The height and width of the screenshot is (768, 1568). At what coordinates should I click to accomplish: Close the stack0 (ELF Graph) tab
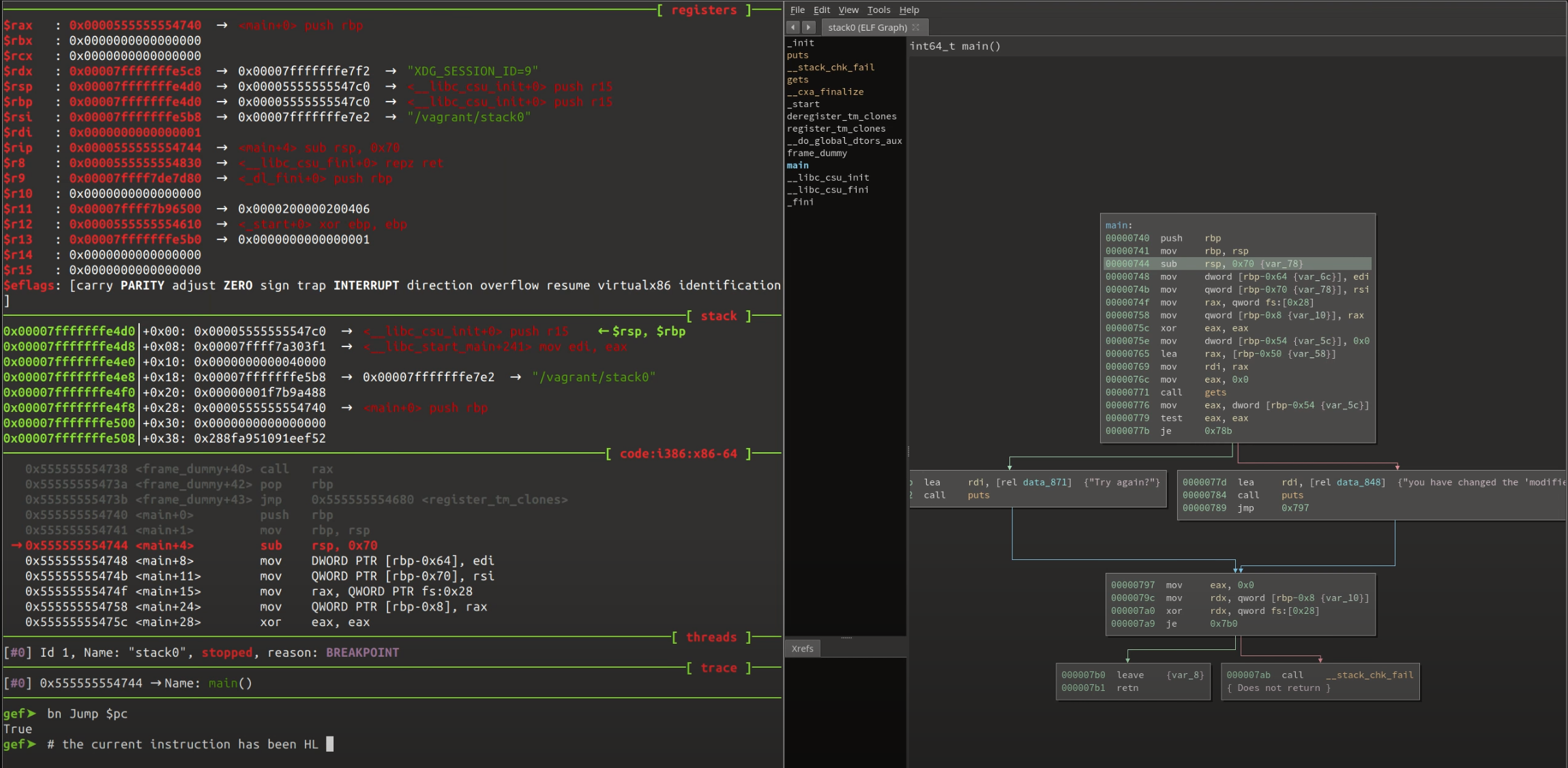916,27
